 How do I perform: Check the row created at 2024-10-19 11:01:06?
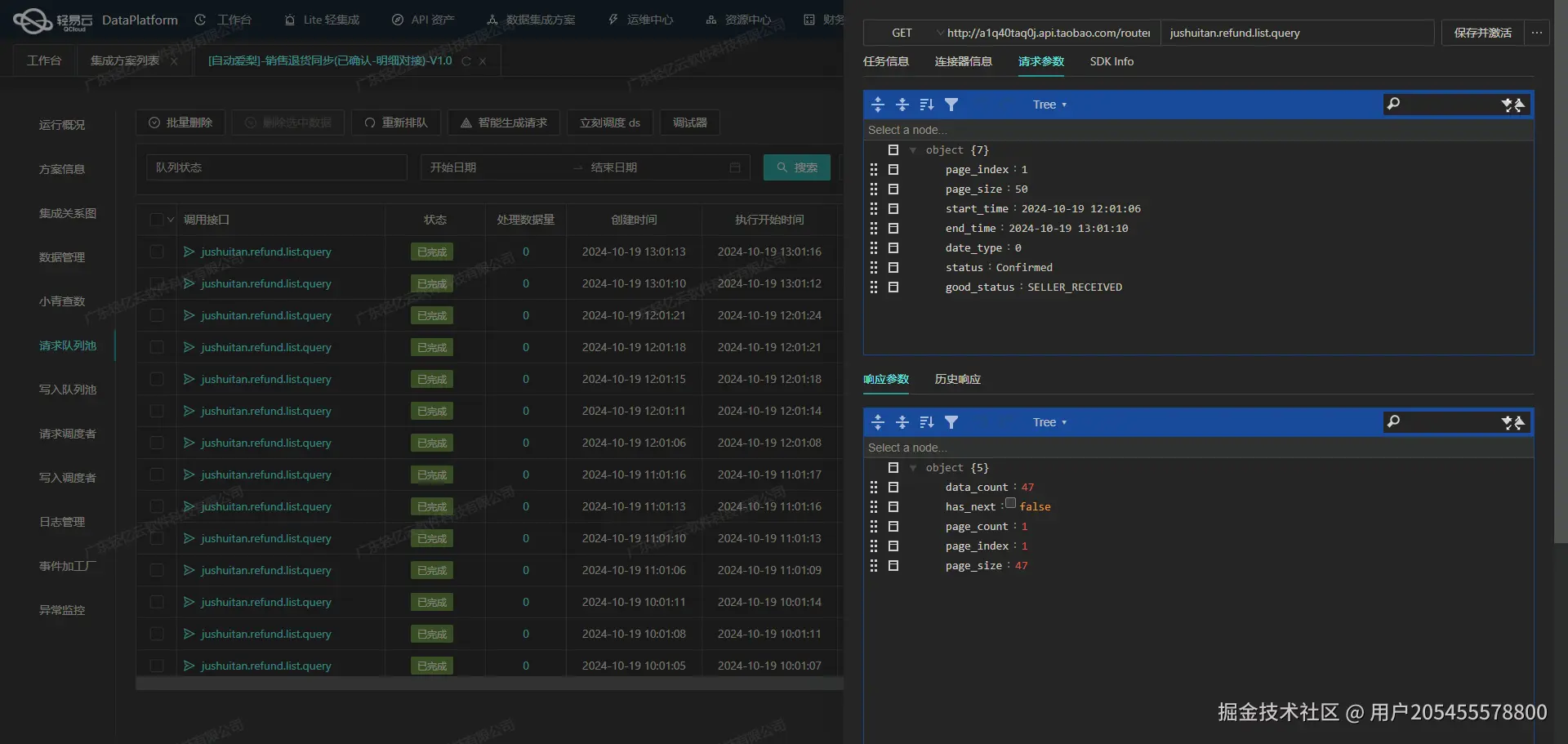[157, 570]
